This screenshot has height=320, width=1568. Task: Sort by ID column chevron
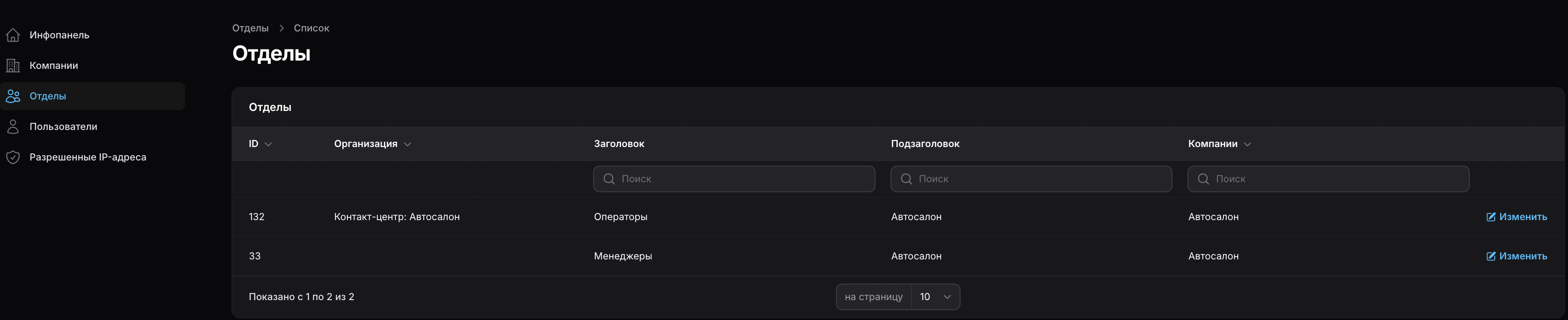click(268, 144)
